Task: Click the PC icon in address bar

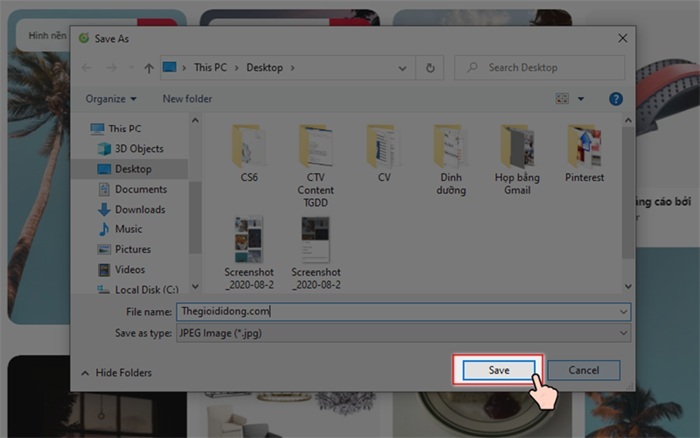Action: coord(169,67)
